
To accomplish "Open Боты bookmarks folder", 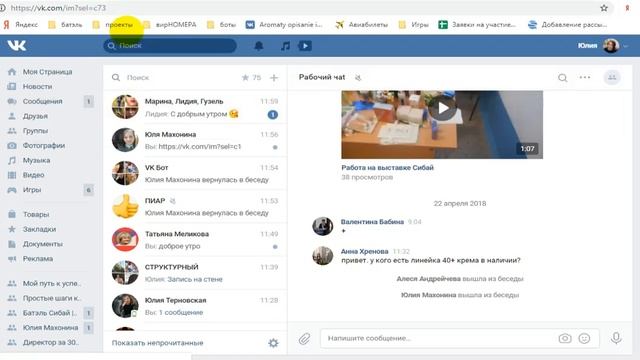I will [222, 24].
